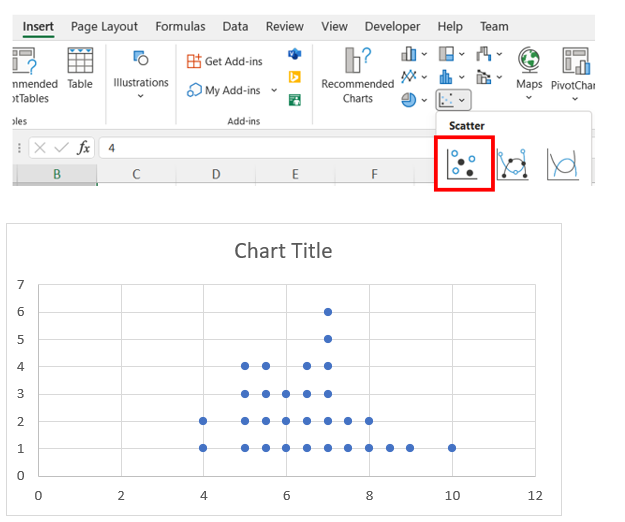Viewport: 625px width, 522px height.
Task: Expand the waterfall chart dropdown arrow
Action: click(x=499, y=54)
